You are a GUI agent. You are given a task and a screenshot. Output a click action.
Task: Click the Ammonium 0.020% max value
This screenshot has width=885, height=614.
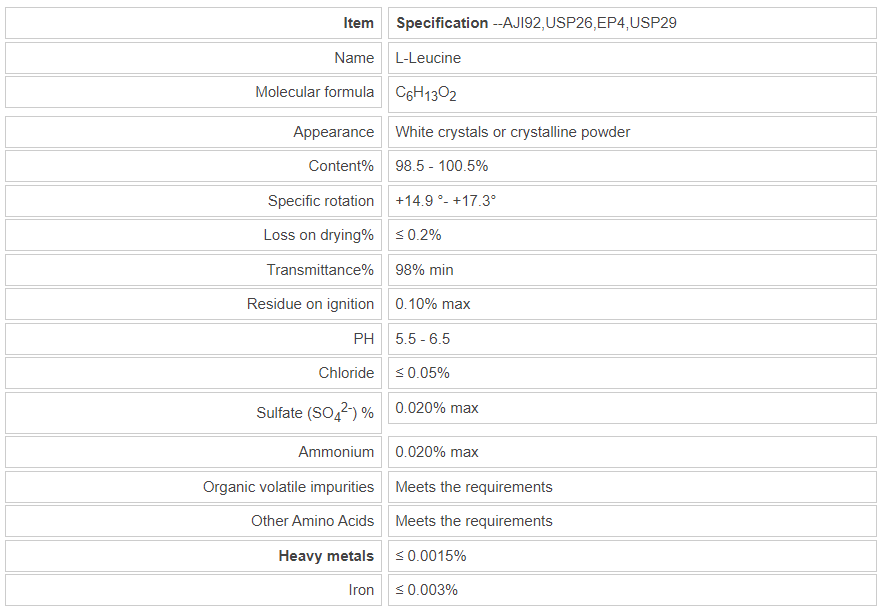437,452
